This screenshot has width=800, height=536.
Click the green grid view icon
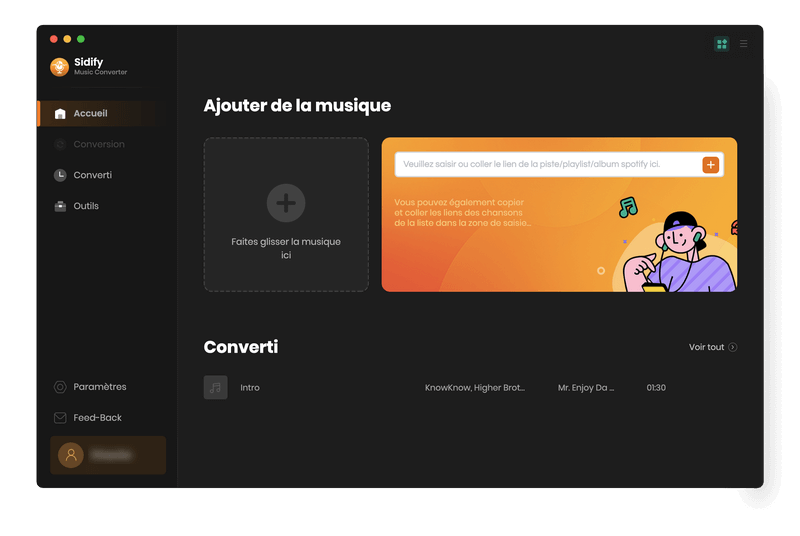721,44
